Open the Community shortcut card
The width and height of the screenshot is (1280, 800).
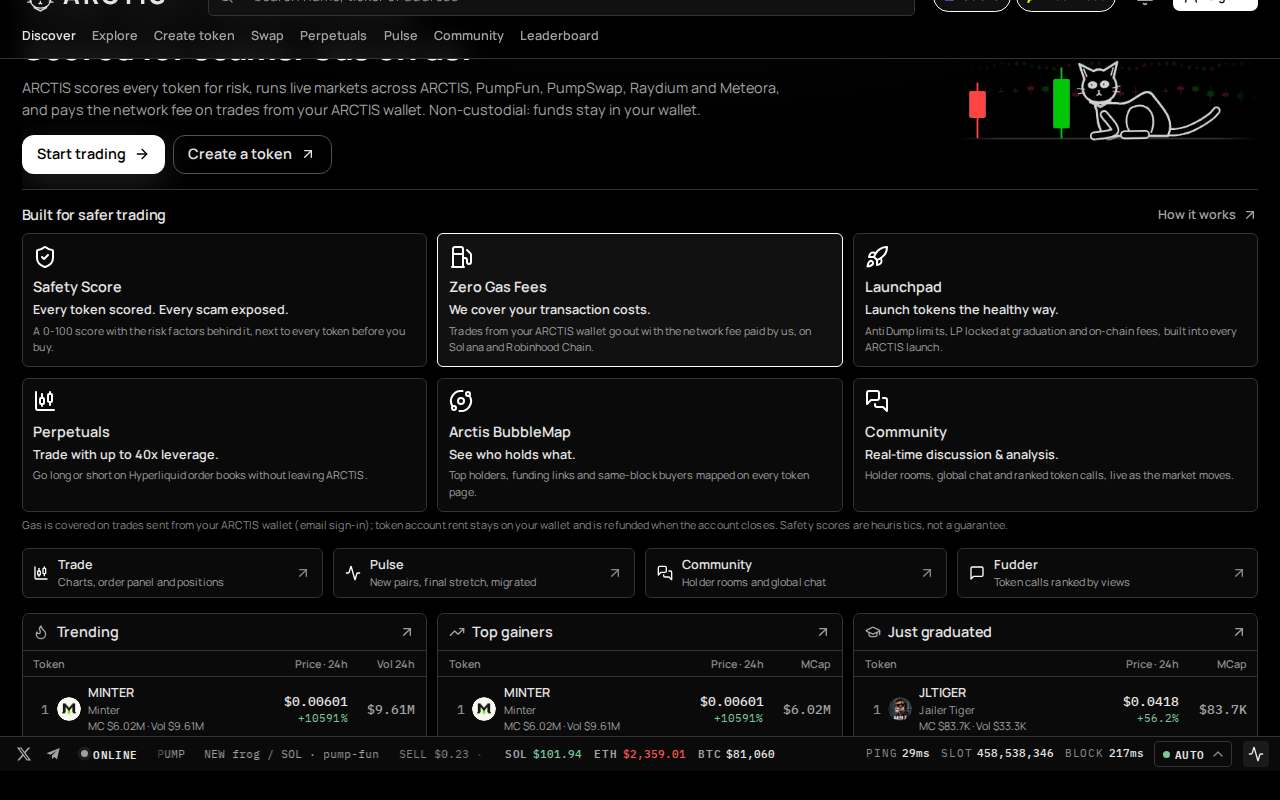pyautogui.click(x=796, y=573)
